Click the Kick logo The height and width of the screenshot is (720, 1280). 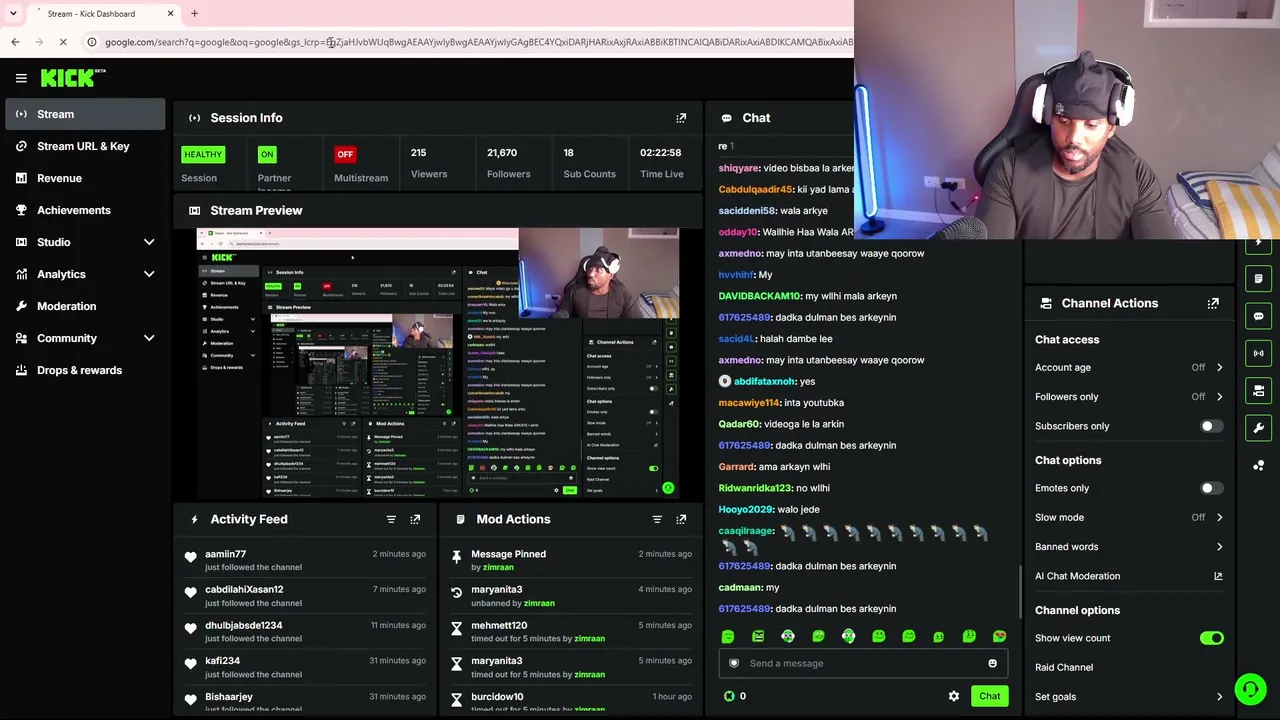click(x=73, y=78)
